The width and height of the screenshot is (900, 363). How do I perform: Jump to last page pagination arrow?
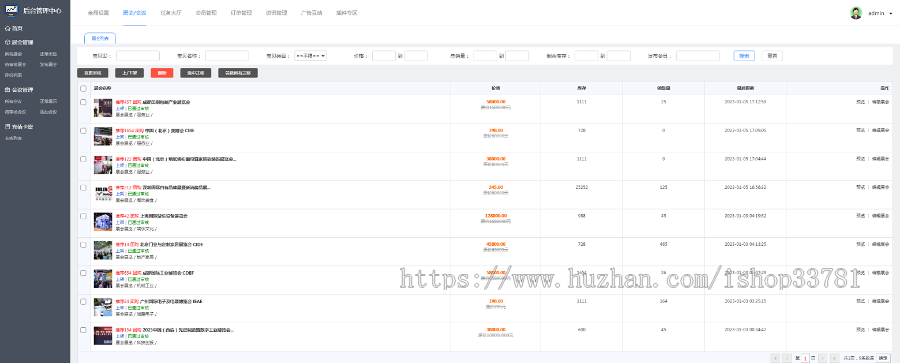click(836, 358)
